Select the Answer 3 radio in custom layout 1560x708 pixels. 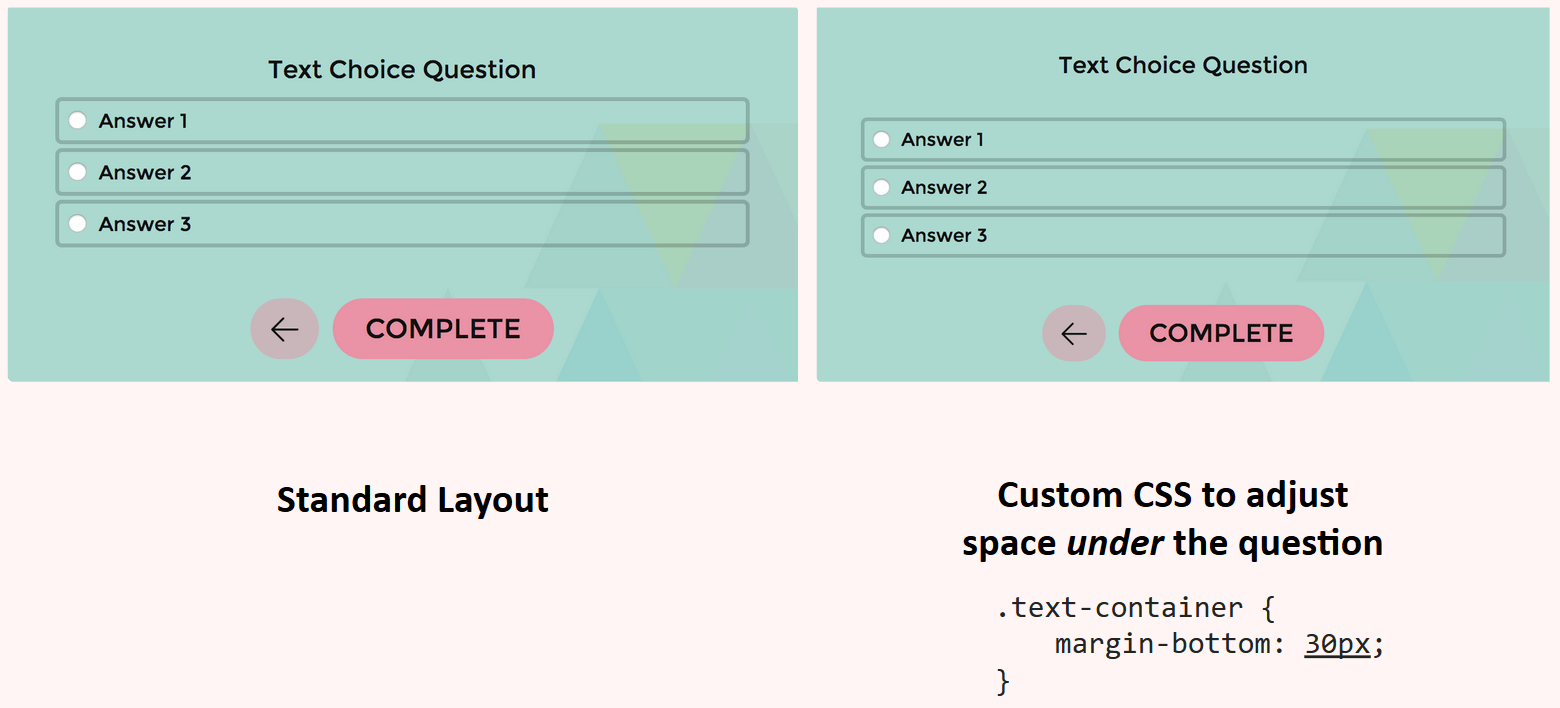881,235
